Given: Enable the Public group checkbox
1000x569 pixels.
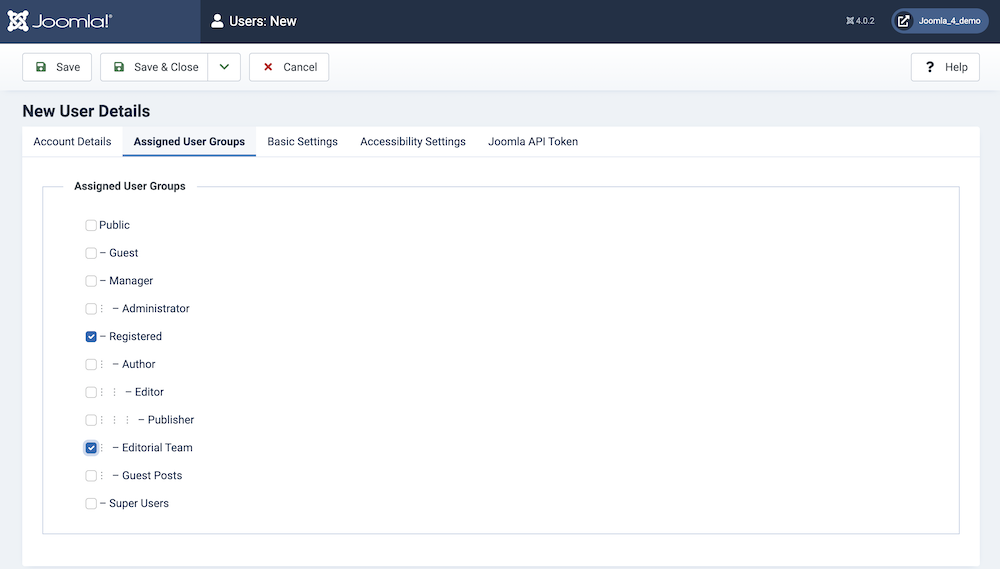Looking at the screenshot, I should (x=91, y=226).
